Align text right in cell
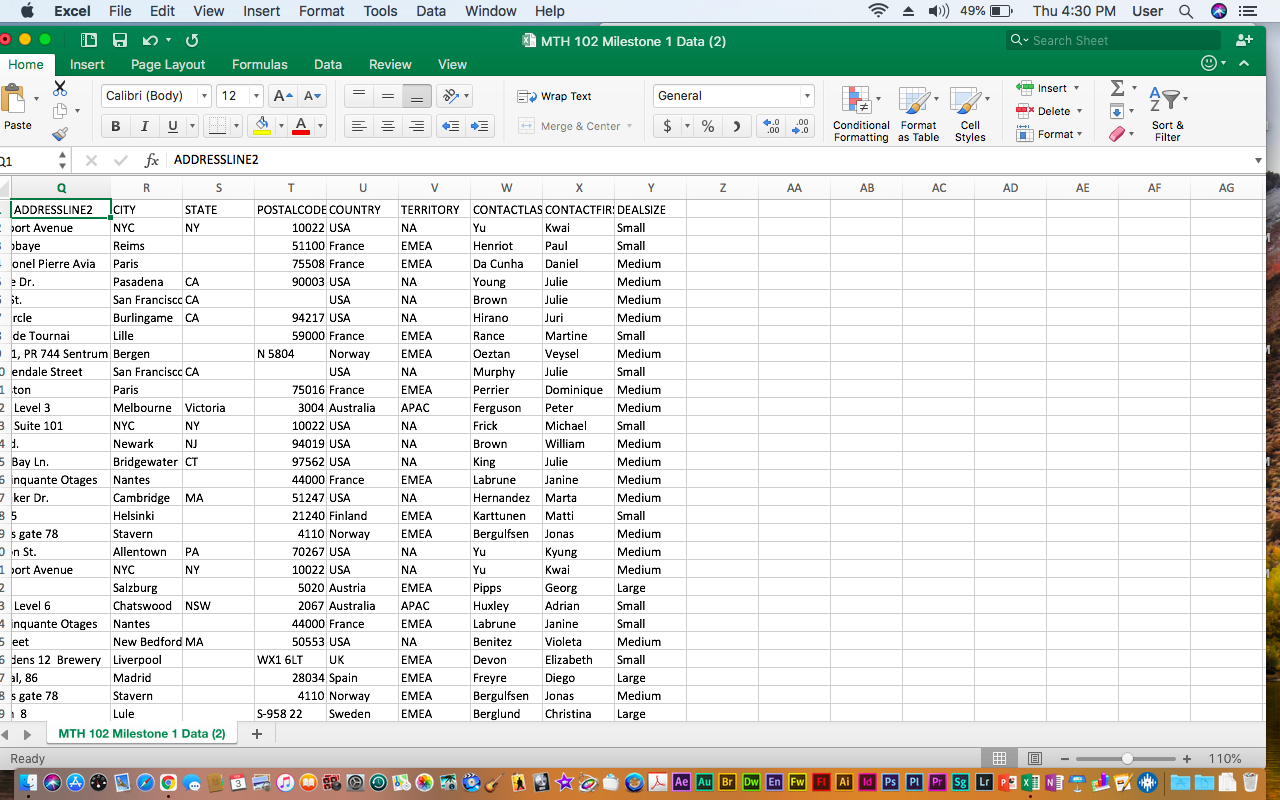Viewport: 1280px width, 800px height. click(x=417, y=126)
